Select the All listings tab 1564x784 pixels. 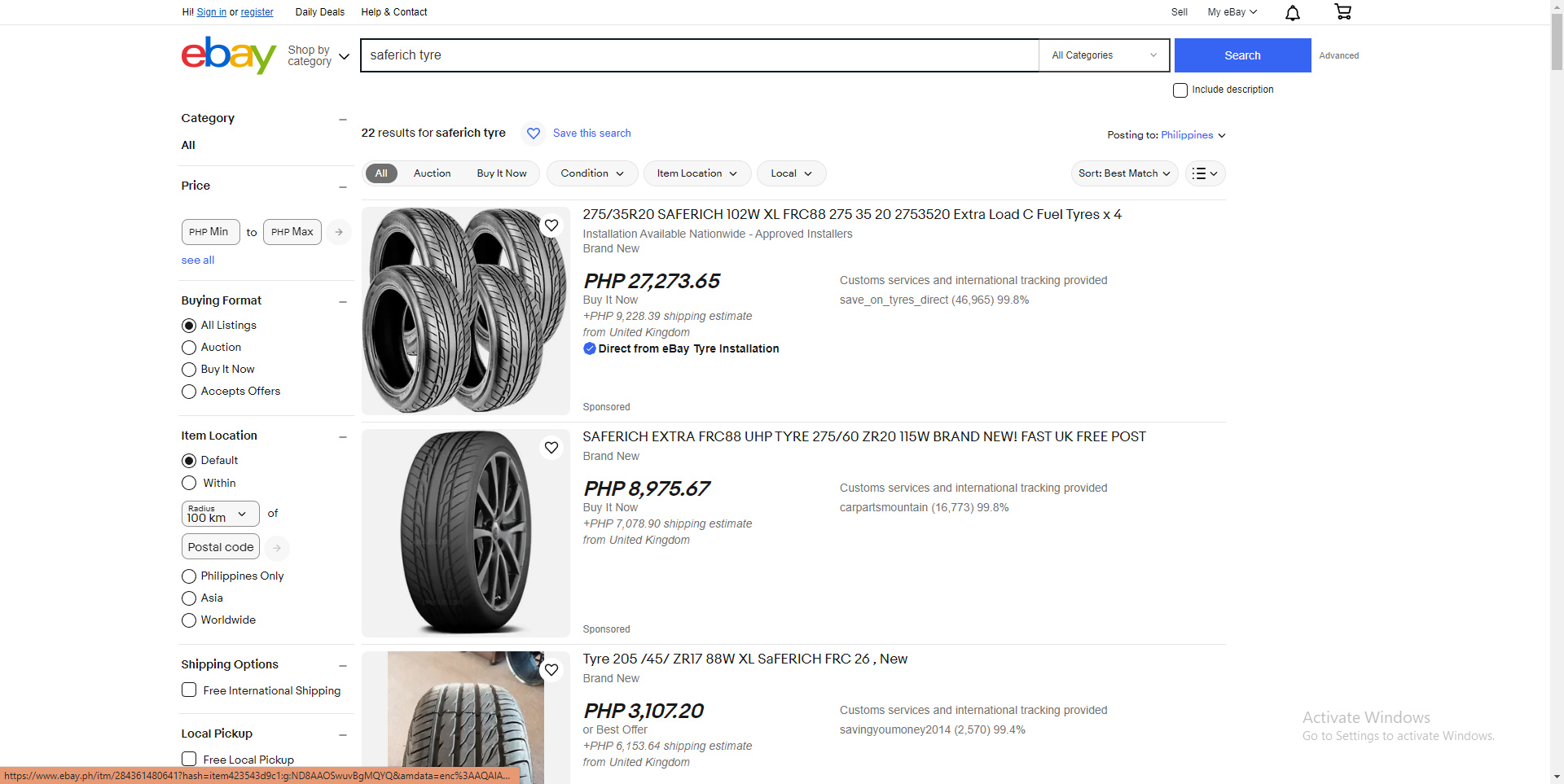[x=381, y=173]
